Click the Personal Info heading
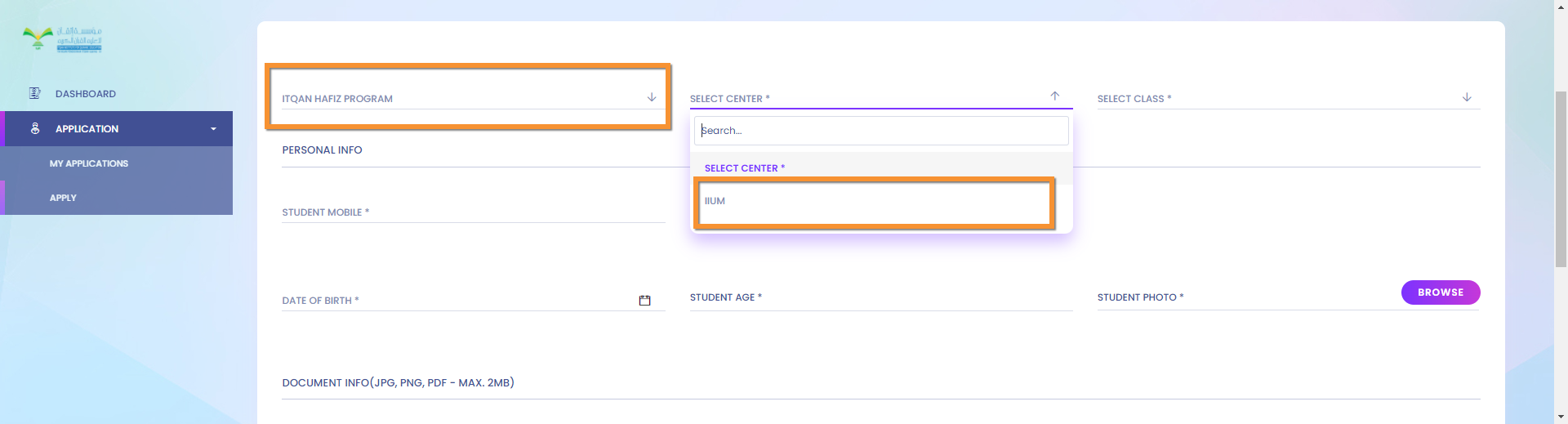The width and height of the screenshot is (1568, 424). [x=322, y=150]
